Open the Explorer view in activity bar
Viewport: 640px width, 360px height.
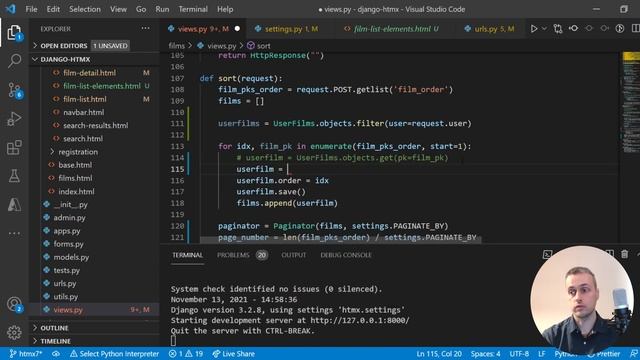tap(14, 32)
